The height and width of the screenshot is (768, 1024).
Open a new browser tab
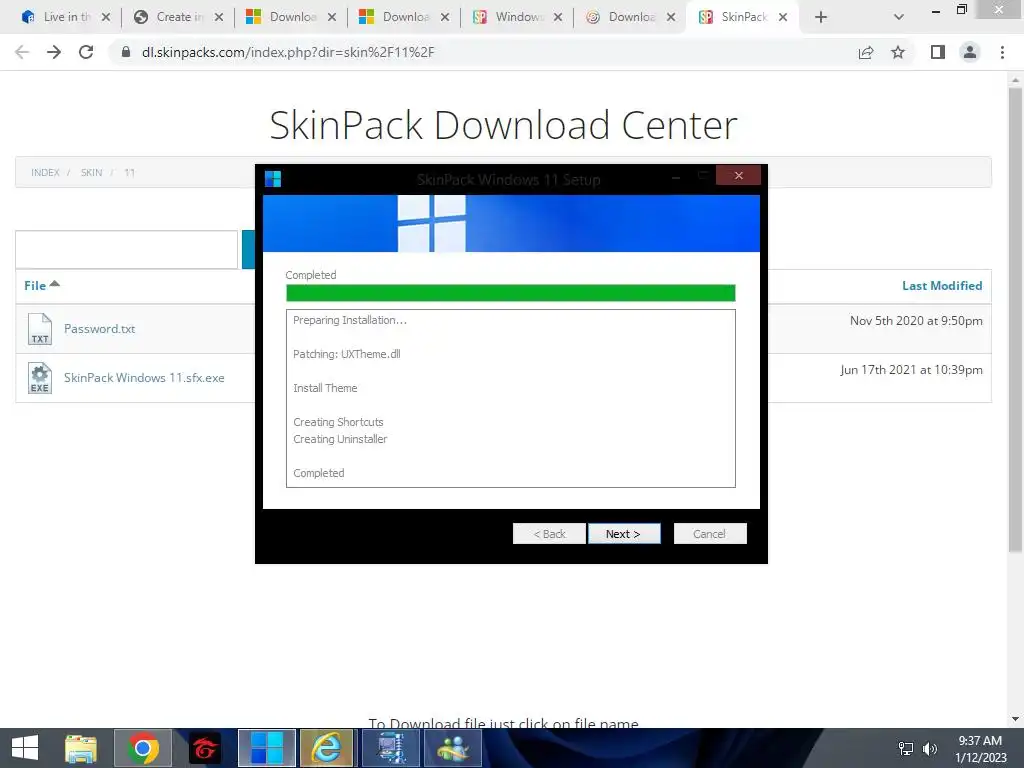click(821, 17)
